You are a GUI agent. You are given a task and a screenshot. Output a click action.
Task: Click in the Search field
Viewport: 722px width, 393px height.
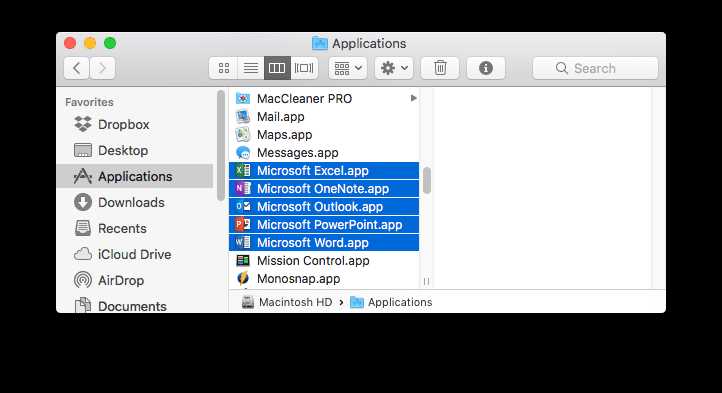pos(595,68)
